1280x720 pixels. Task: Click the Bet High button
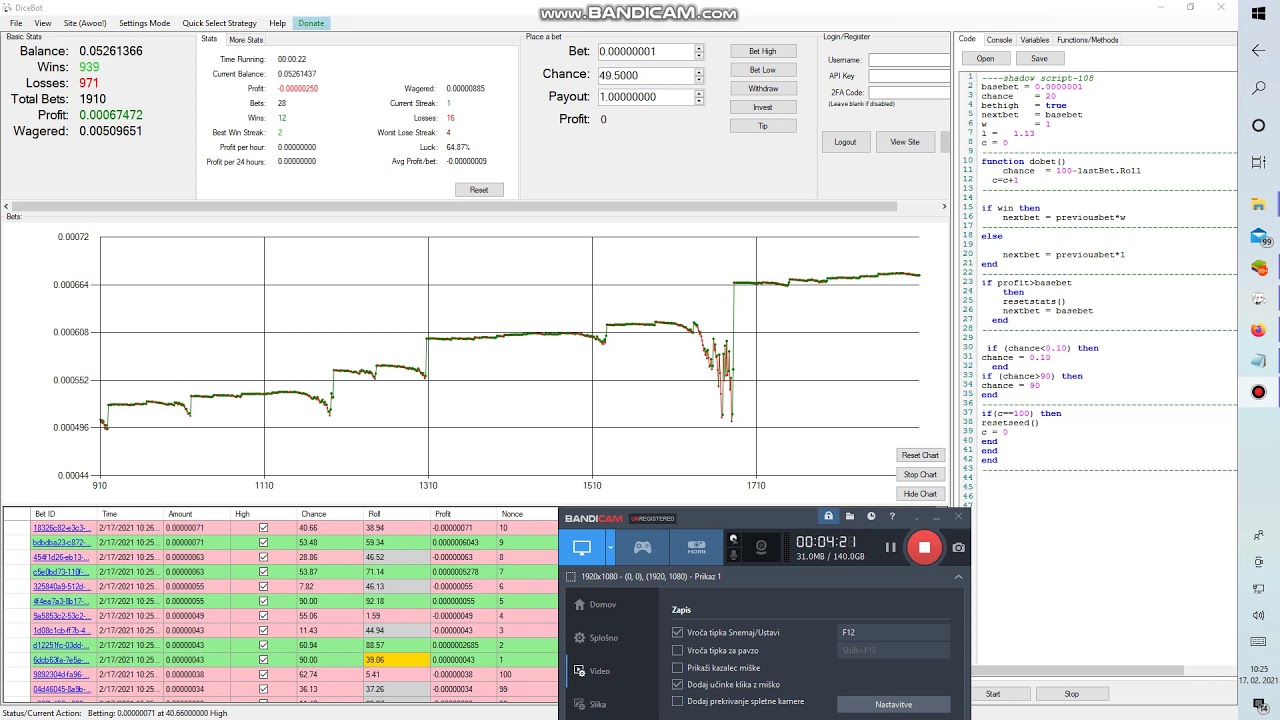(762, 51)
